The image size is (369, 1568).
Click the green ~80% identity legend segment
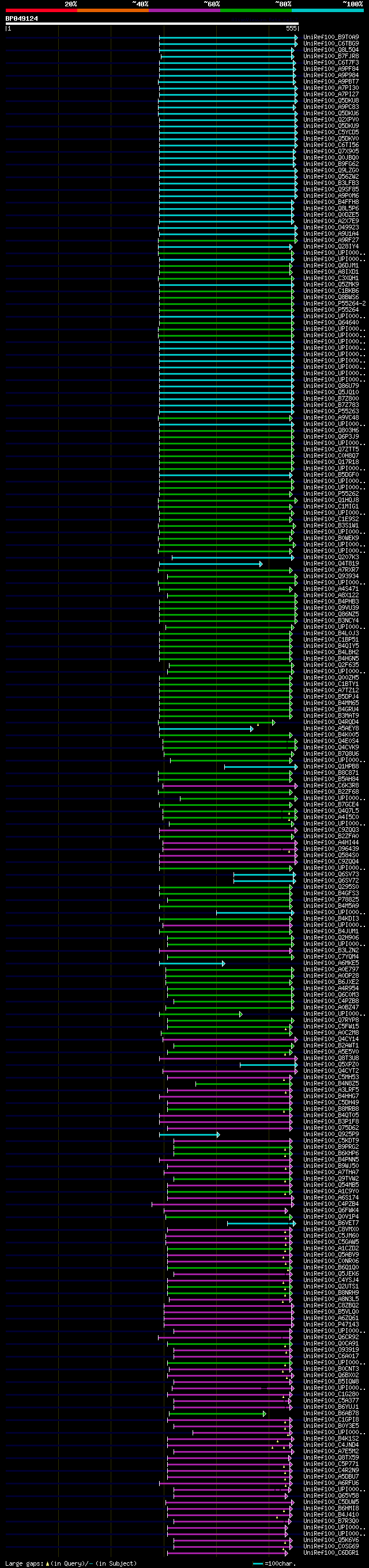(256, 10)
